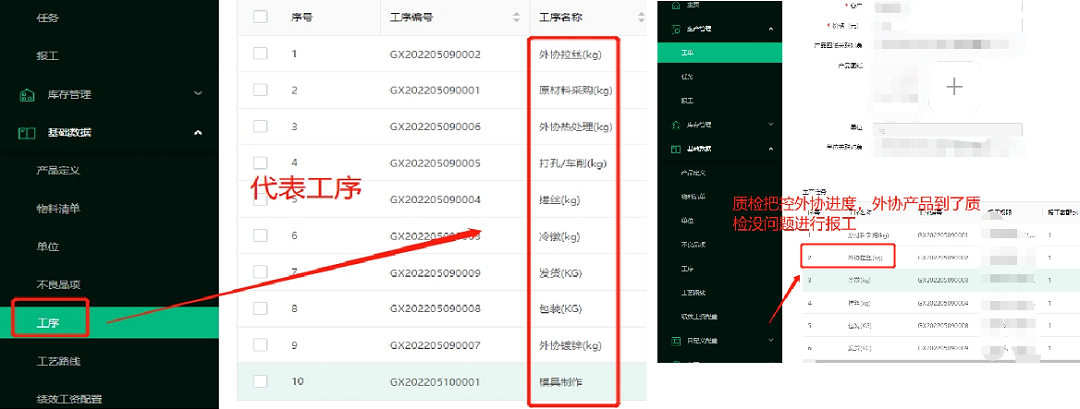Select highlighted 工单 item in the small sidebar

pos(720,52)
